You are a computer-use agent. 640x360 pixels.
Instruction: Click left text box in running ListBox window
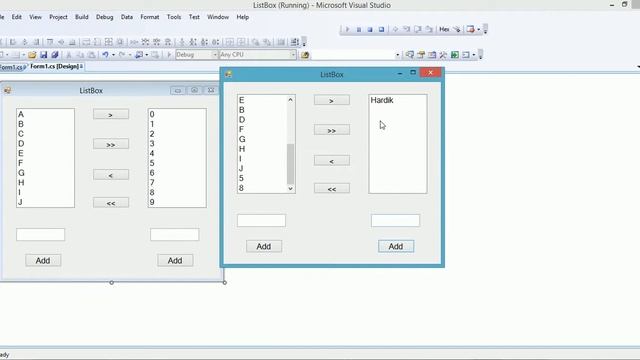261,220
